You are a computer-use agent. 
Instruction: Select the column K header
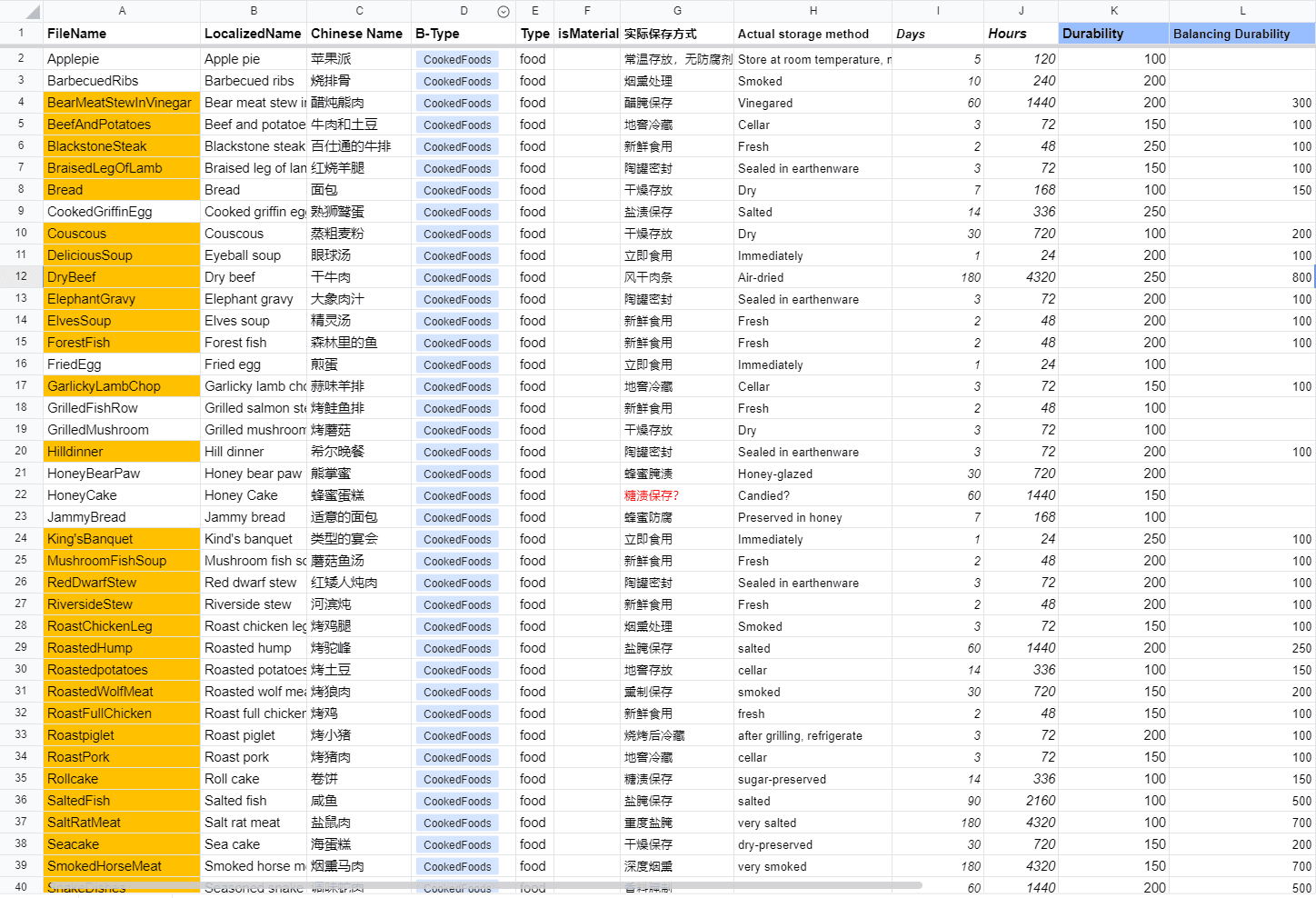(x=1114, y=11)
